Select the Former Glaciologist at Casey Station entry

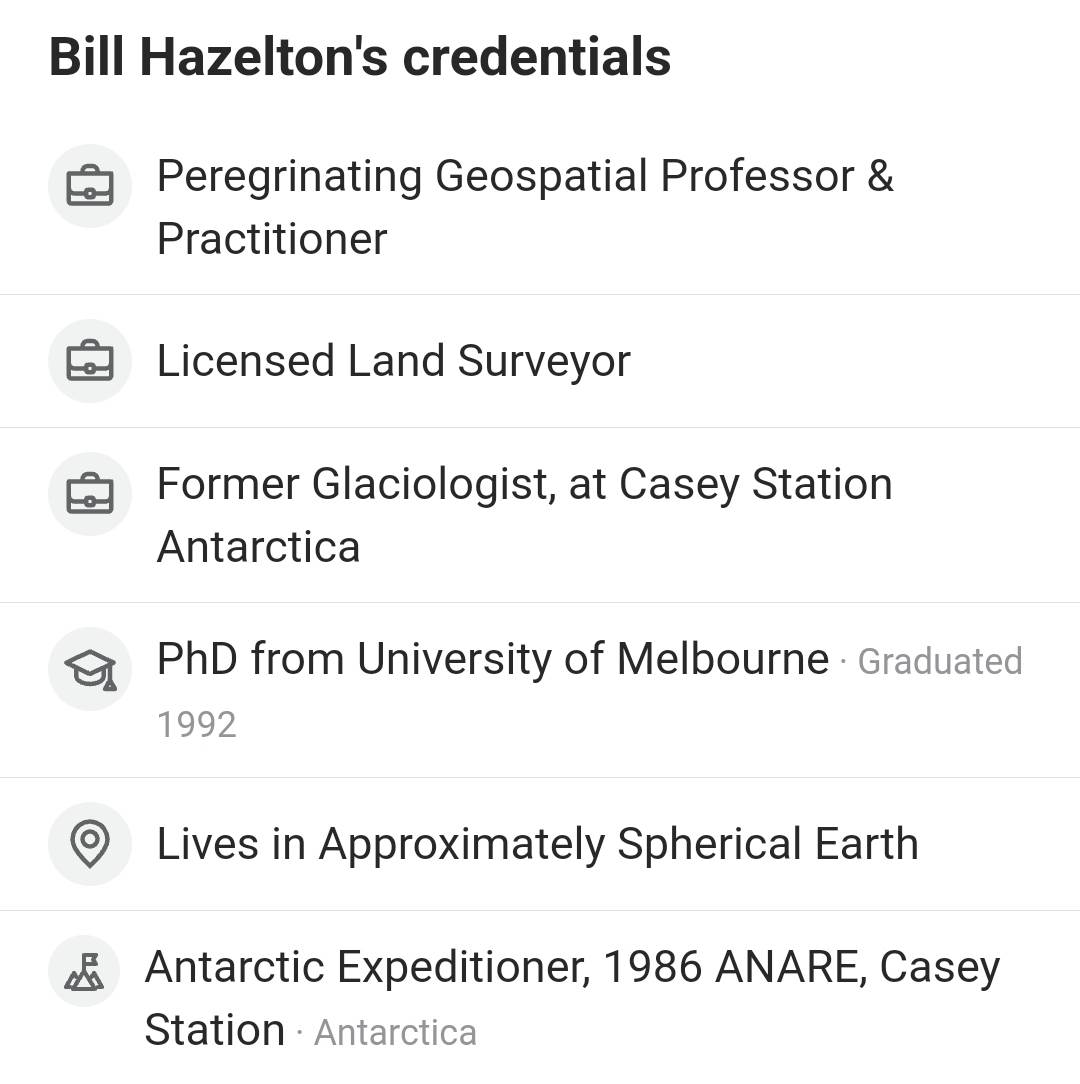pyautogui.click(x=524, y=485)
